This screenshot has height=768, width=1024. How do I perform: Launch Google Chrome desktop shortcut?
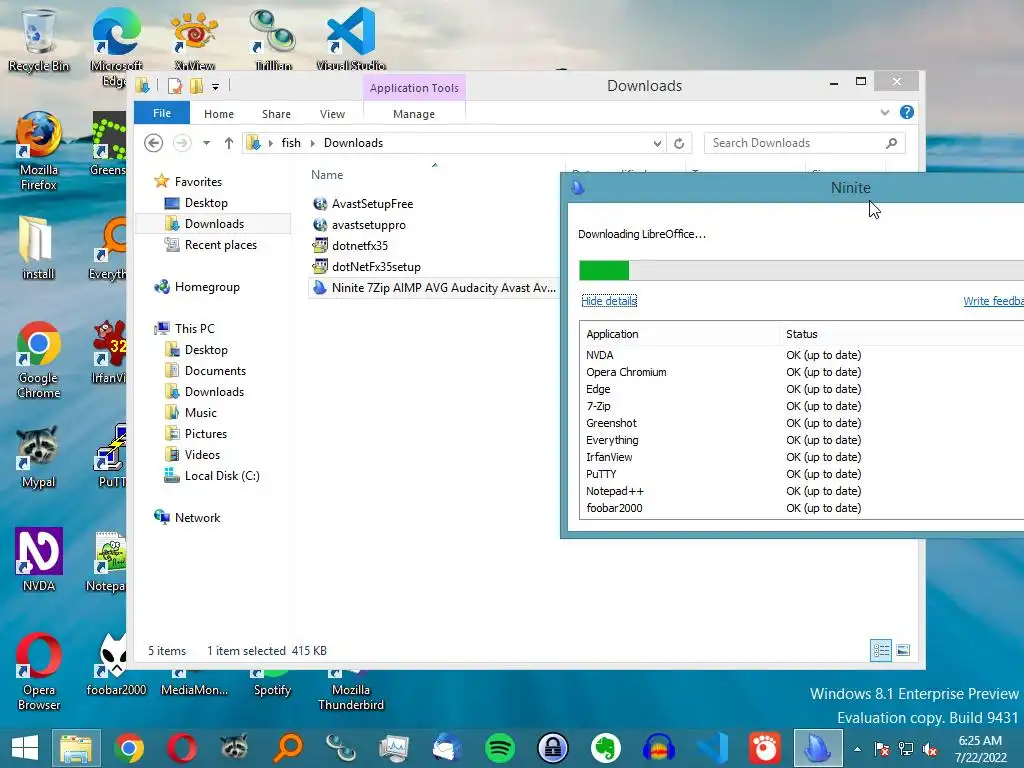click(39, 359)
